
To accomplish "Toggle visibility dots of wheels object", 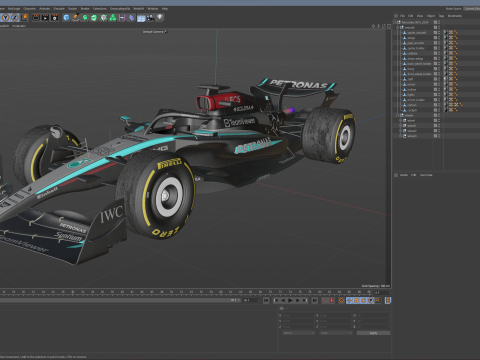I will tap(439, 115).
